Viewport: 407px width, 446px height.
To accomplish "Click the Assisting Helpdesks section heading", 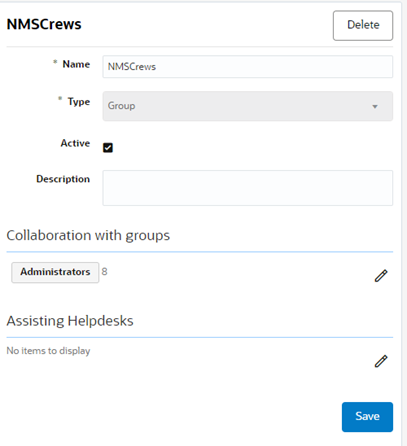I will tap(70, 321).
